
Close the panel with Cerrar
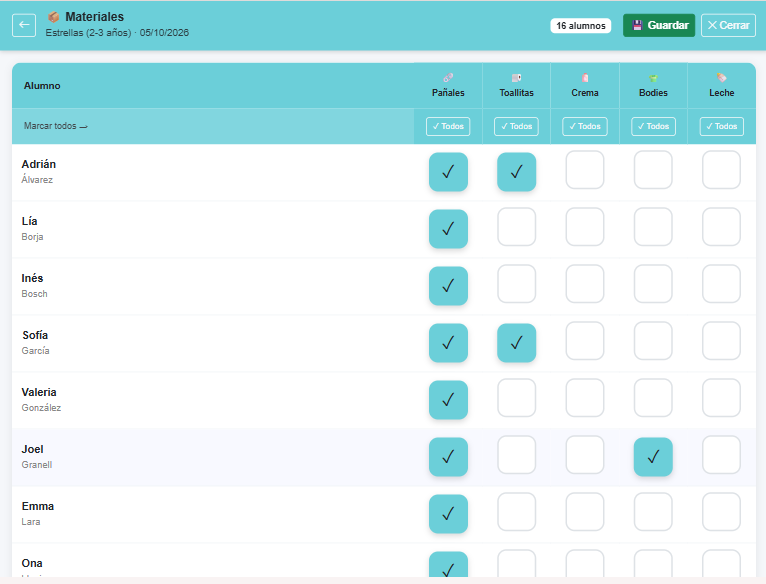[728, 25]
